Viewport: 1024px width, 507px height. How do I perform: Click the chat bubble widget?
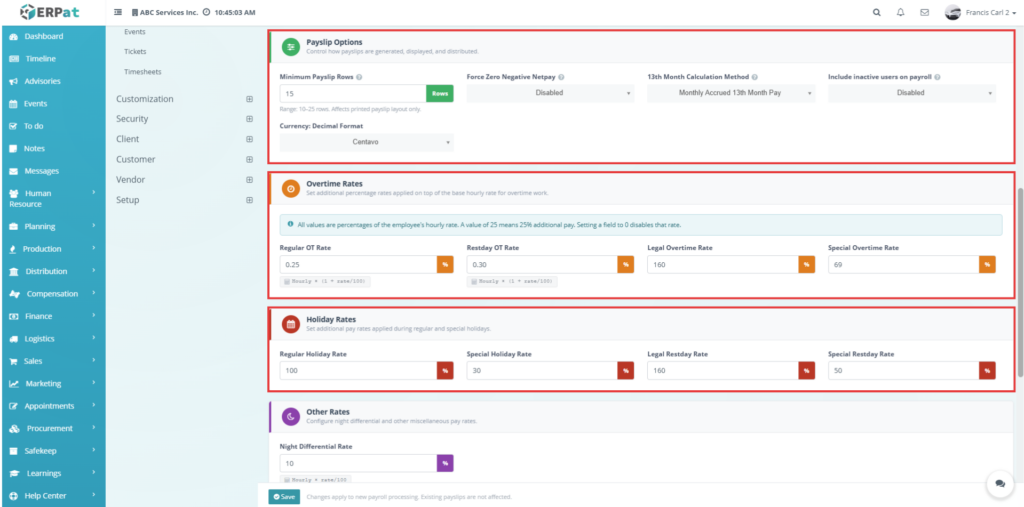[x=1000, y=484]
